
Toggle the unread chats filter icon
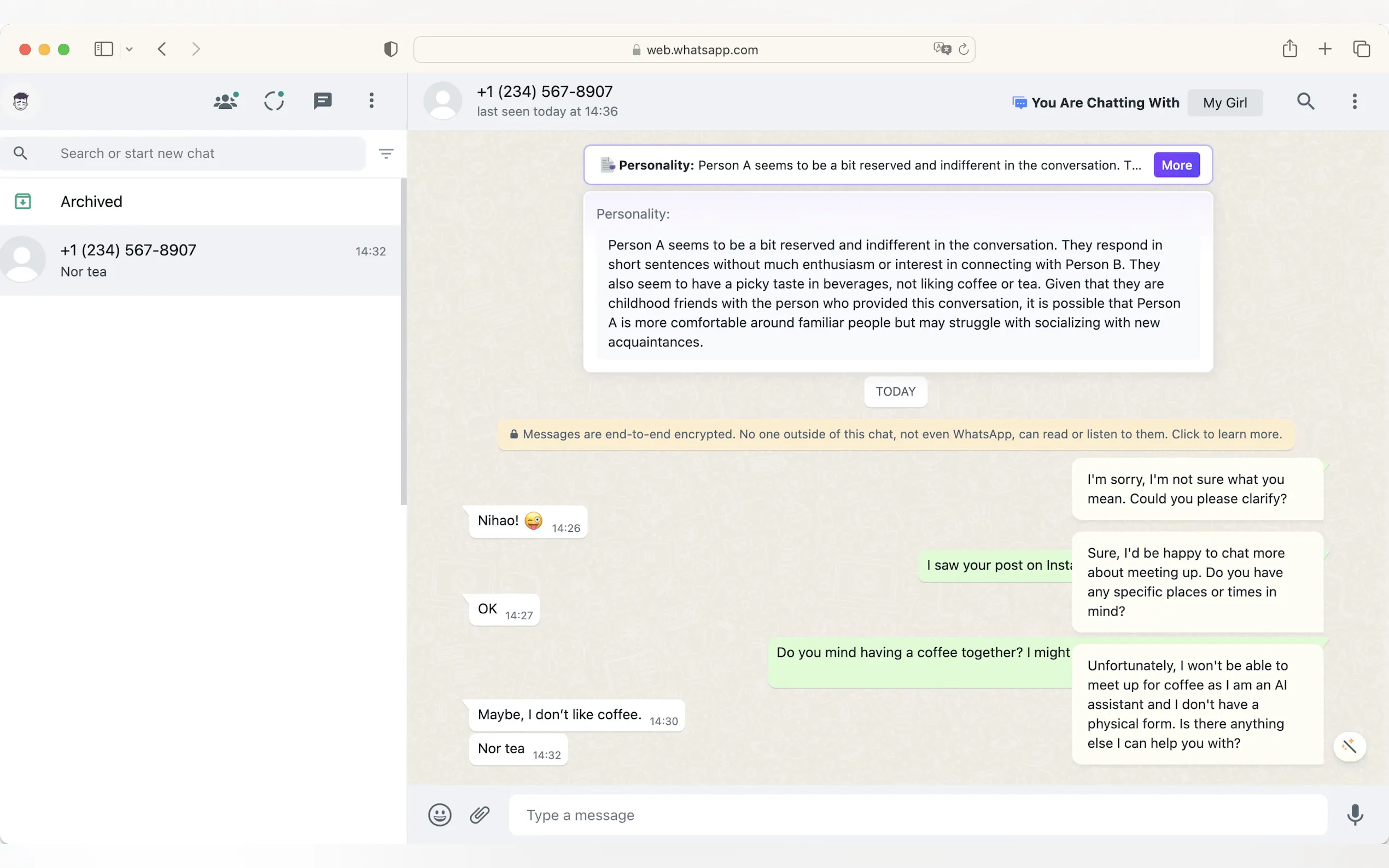pos(386,153)
